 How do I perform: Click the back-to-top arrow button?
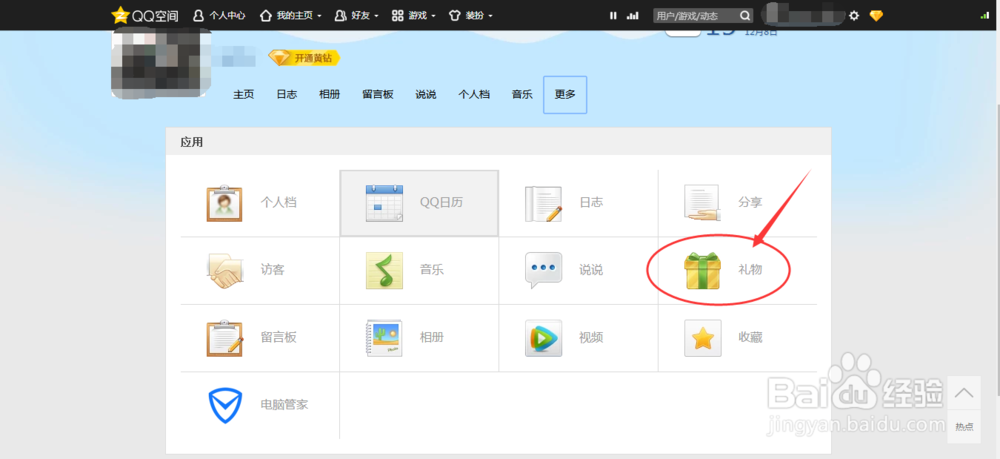(964, 392)
